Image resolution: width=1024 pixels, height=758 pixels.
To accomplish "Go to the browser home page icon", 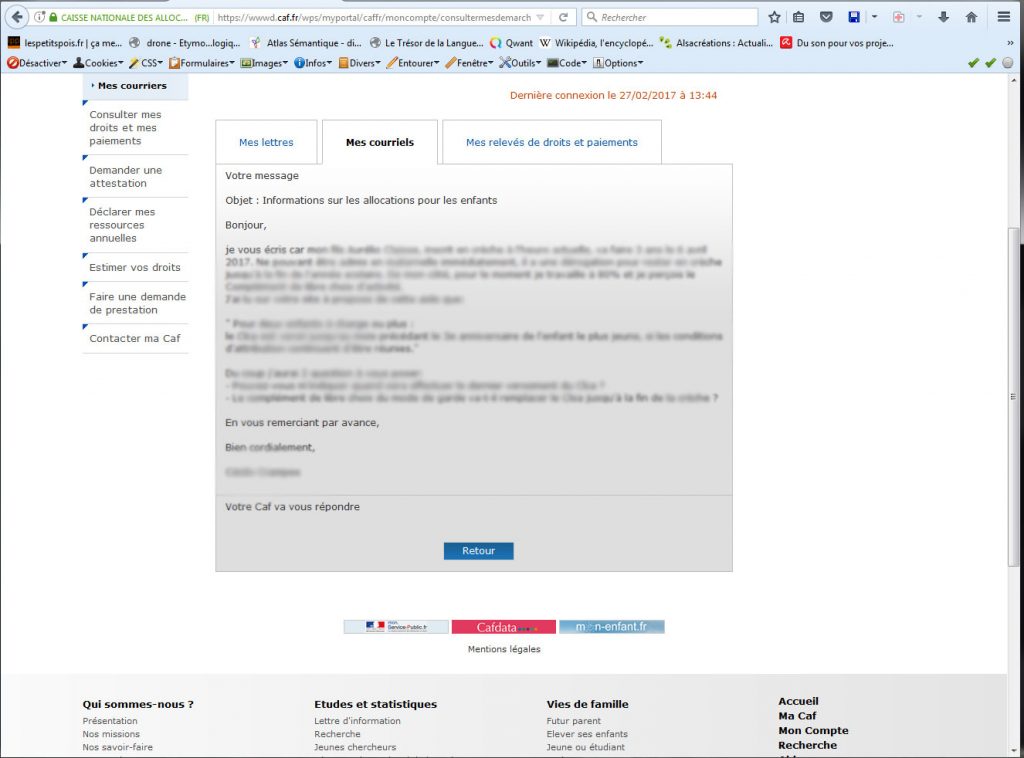I will coord(971,17).
